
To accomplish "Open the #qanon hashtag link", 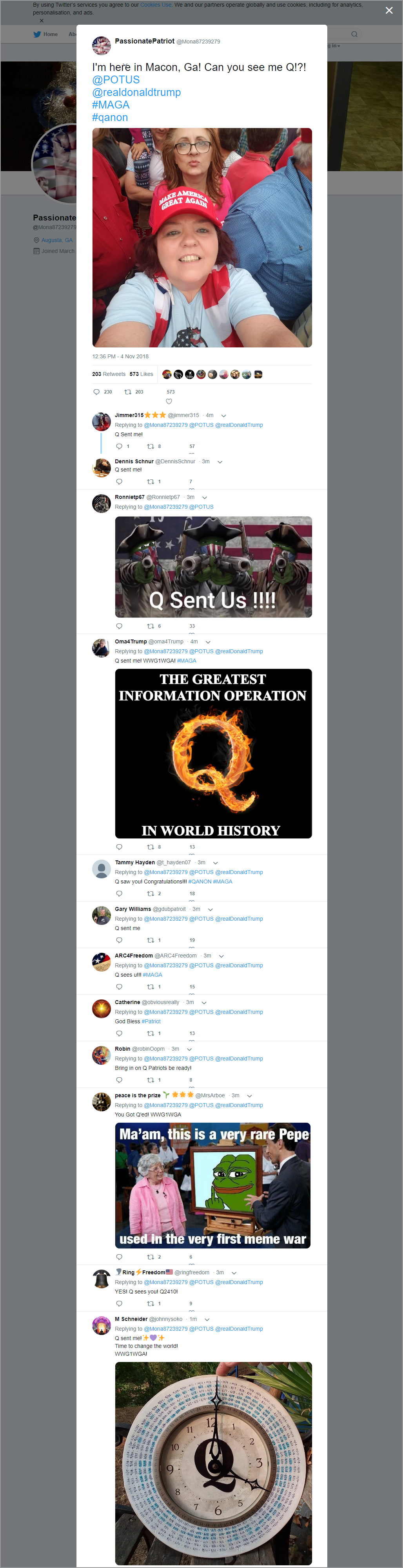I will 110,117.
